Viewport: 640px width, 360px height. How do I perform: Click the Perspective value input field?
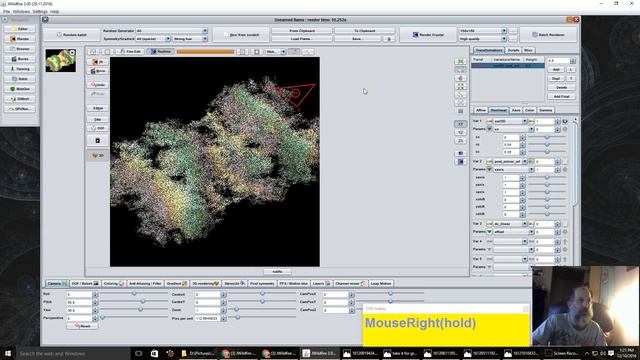coord(79,318)
